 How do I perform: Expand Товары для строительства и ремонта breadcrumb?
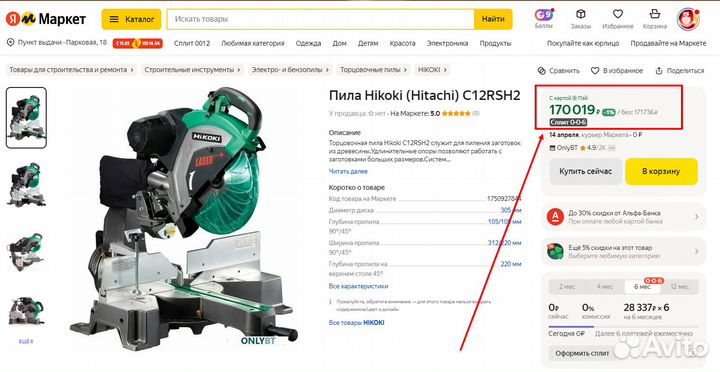[71, 70]
